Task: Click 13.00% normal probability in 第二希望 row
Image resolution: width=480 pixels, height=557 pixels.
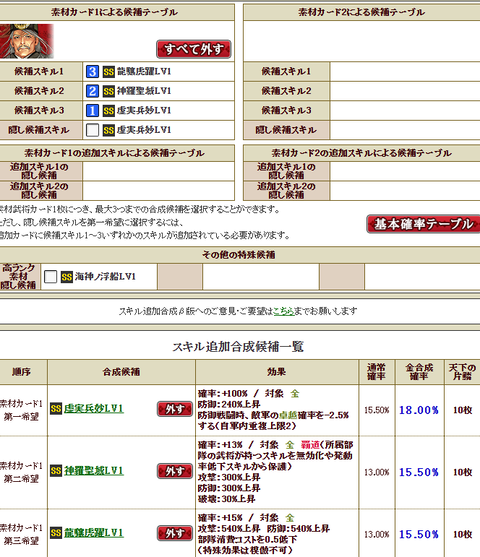Action: (377, 472)
